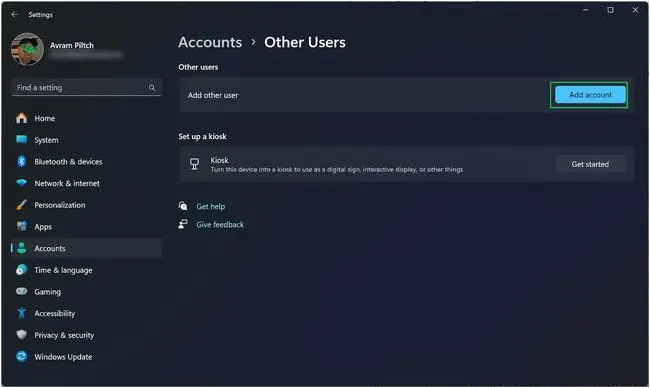Image resolution: width=650 pixels, height=388 pixels.
Task: Click the Apps grid icon in sidebar
Action: pos(22,226)
